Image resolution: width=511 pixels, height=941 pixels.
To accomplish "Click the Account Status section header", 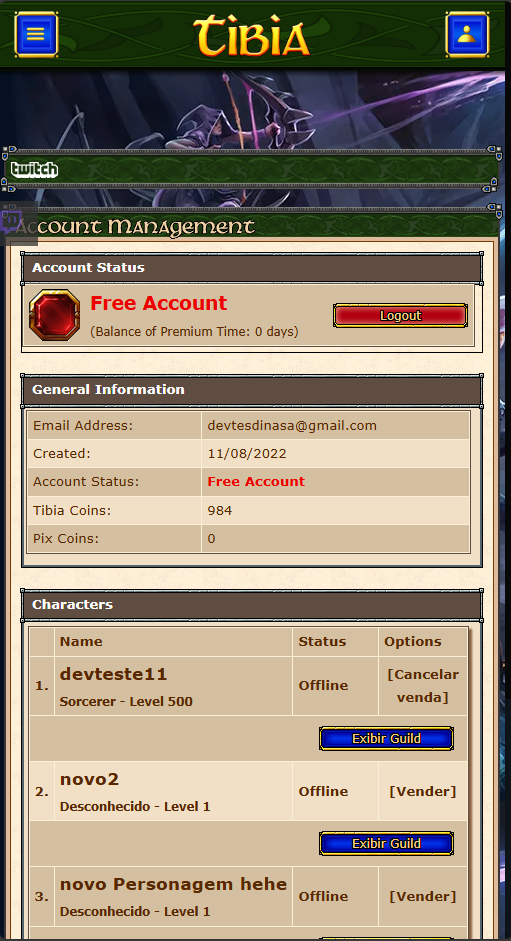I will click(252, 268).
